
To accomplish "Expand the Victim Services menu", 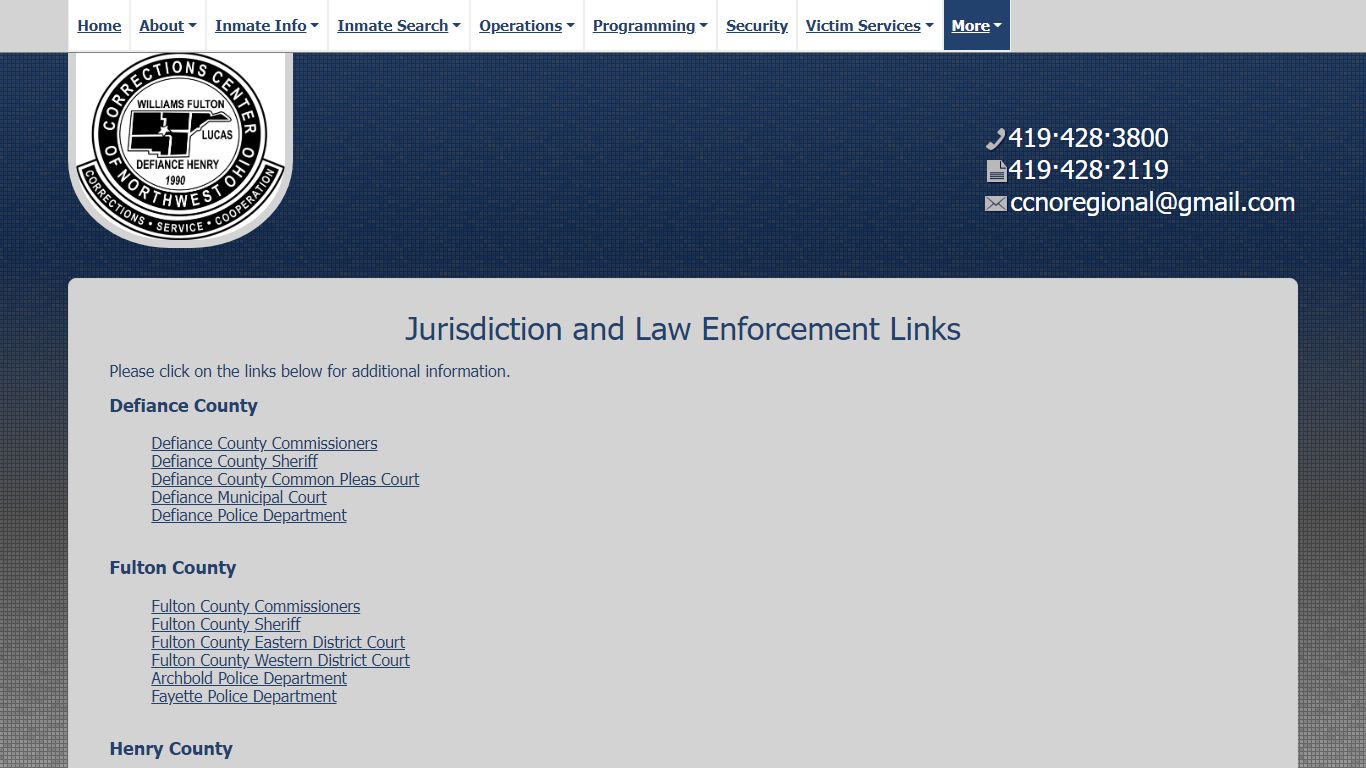I will pos(870,26).
